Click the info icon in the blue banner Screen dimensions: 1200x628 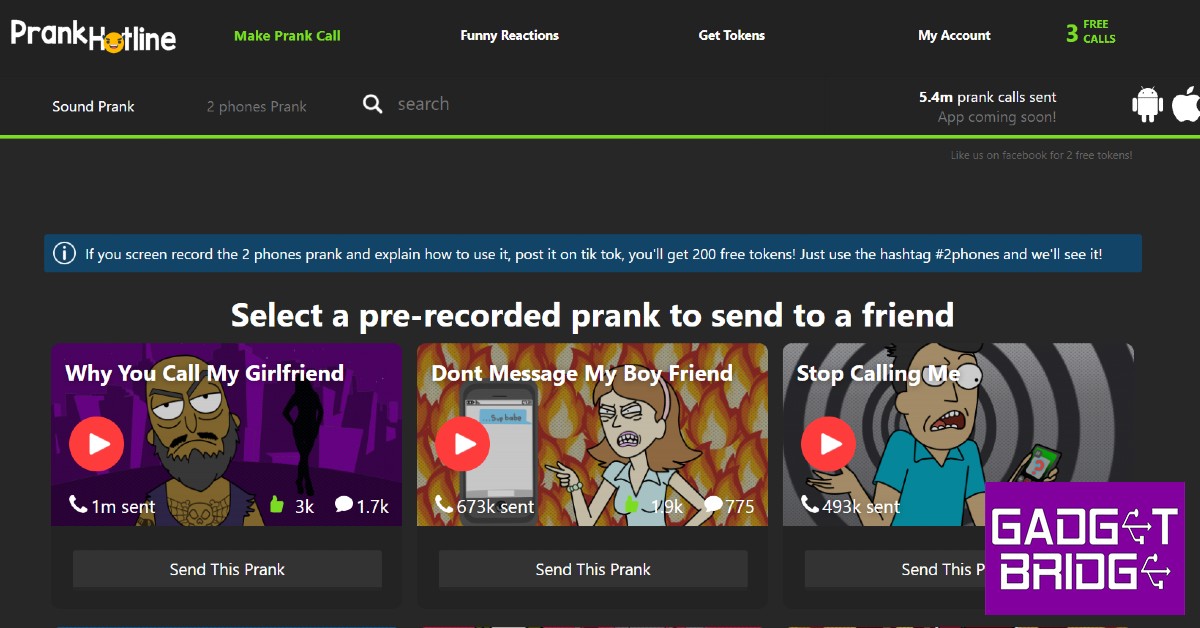pos(65,254)
